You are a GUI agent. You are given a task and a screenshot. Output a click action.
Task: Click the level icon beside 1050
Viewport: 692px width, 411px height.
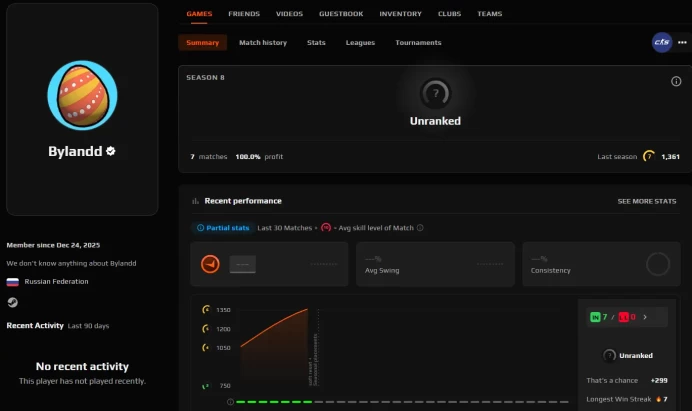tap(206, 347)
